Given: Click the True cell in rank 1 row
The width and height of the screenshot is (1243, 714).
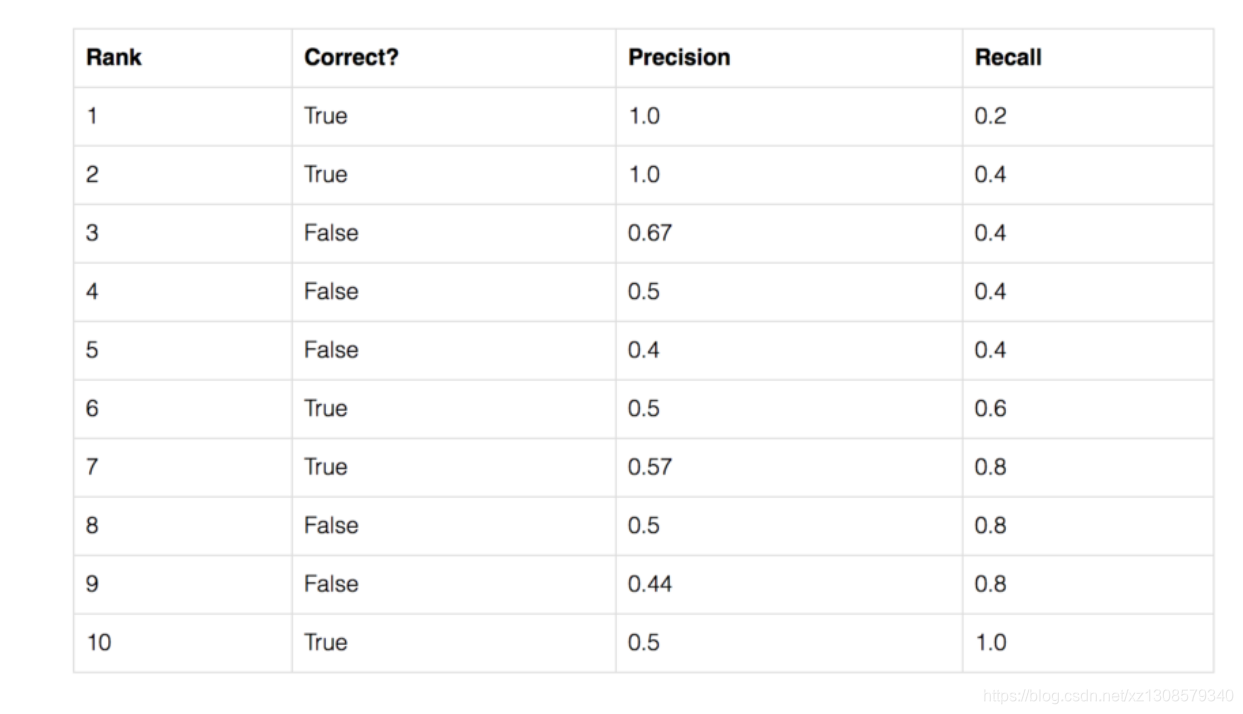Looking at the screenshot, I should (x=326, y=116).
